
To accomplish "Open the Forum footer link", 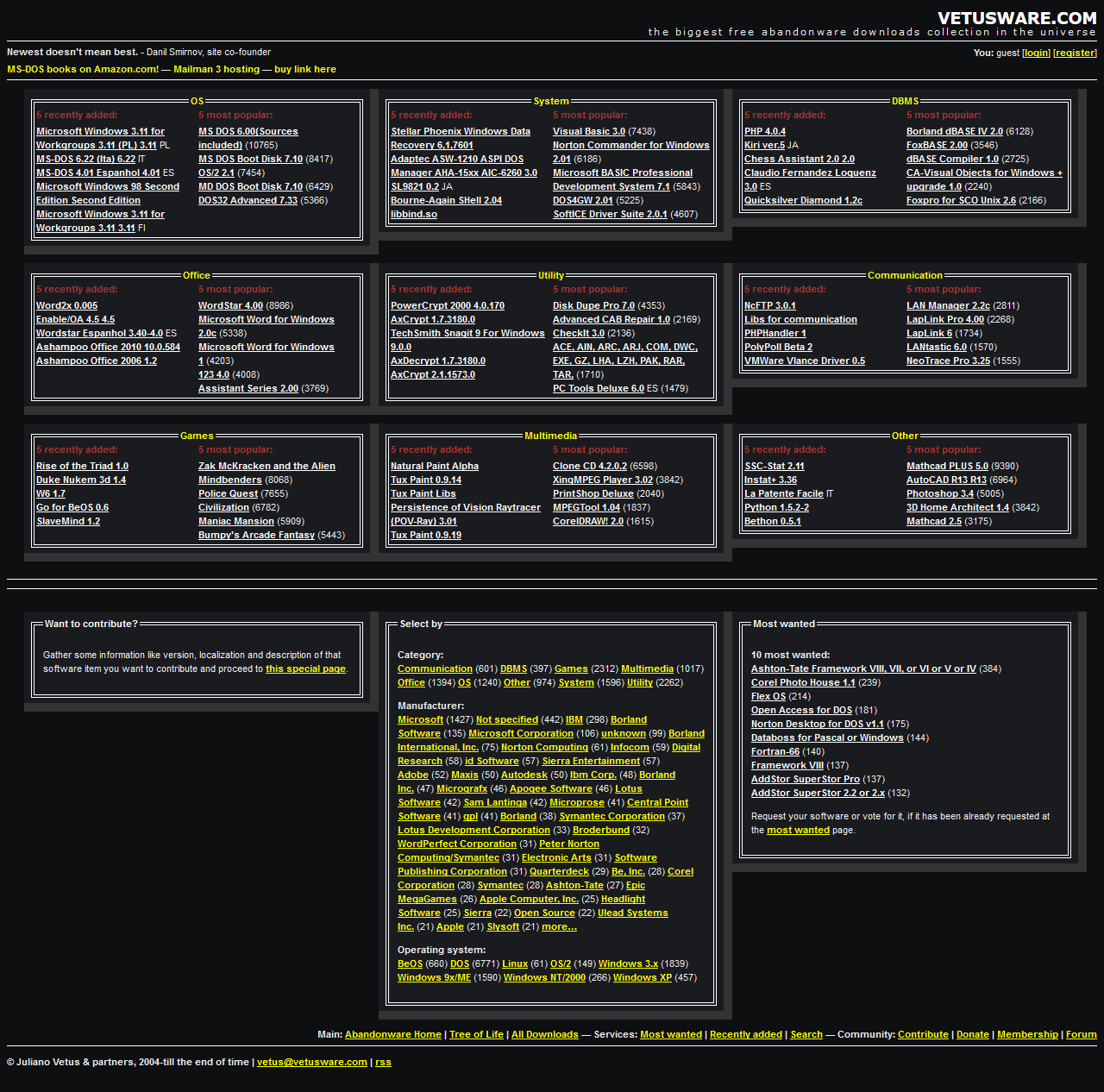I will coord(1082,1034).
